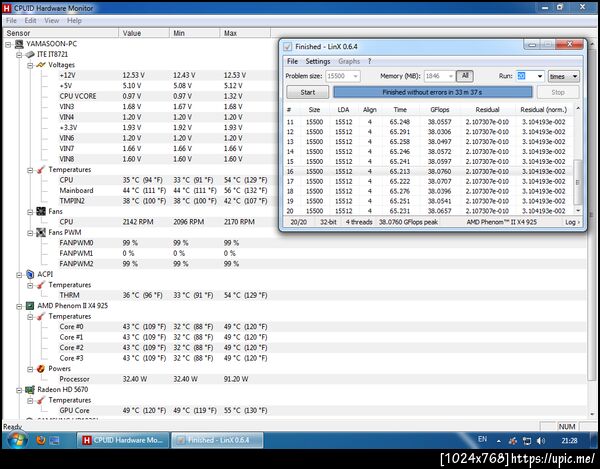Collapse the Voltages branch
Viewport: 600px width, 469px height.
coord(30,65)
